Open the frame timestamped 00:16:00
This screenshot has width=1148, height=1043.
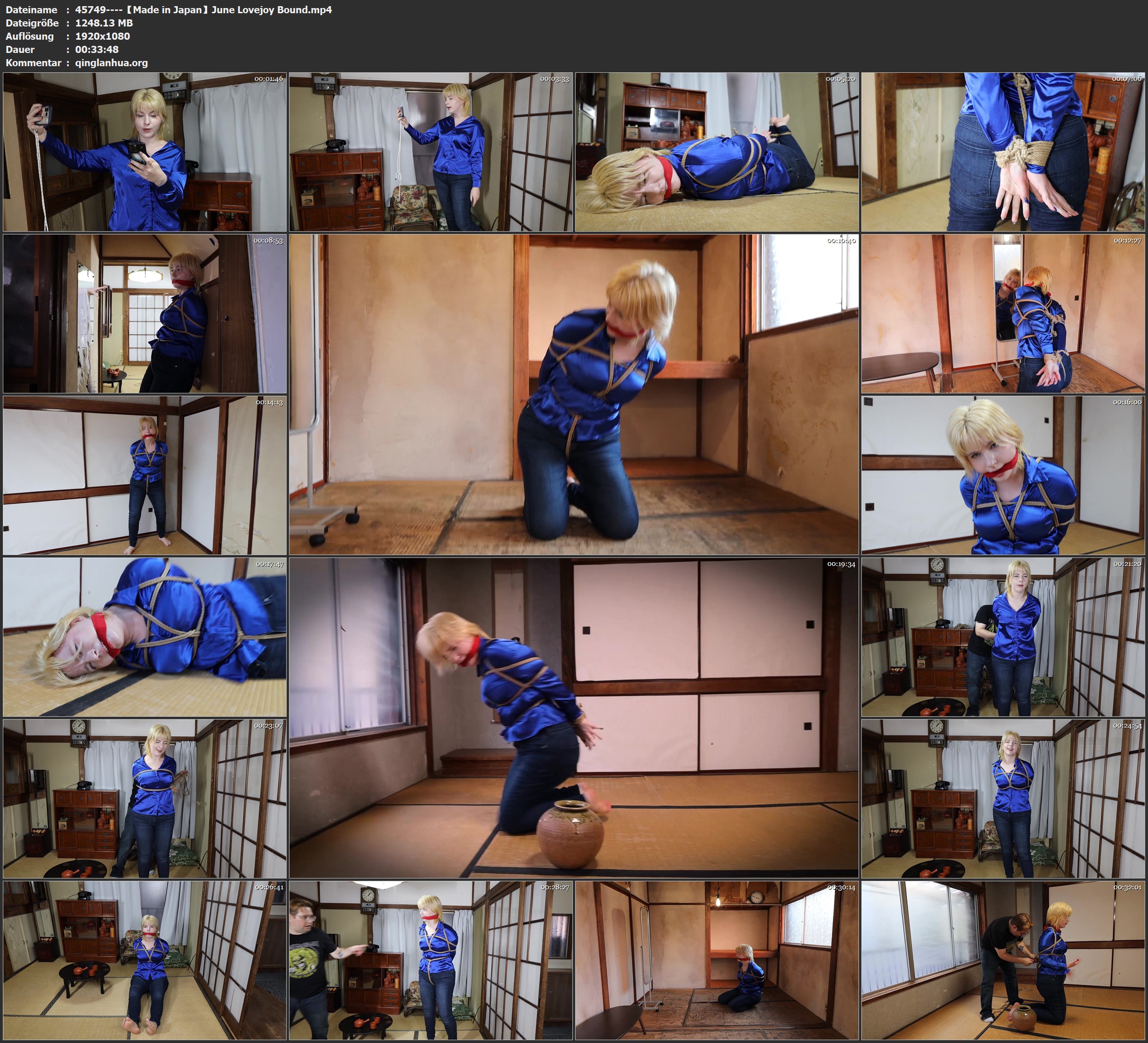(x=1002, y=475)
